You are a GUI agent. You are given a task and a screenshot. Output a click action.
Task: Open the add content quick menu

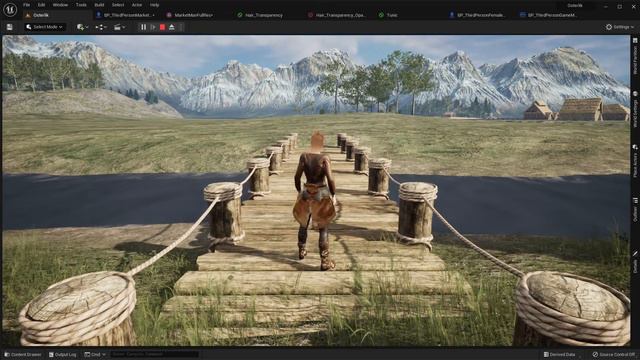(82, 27)
